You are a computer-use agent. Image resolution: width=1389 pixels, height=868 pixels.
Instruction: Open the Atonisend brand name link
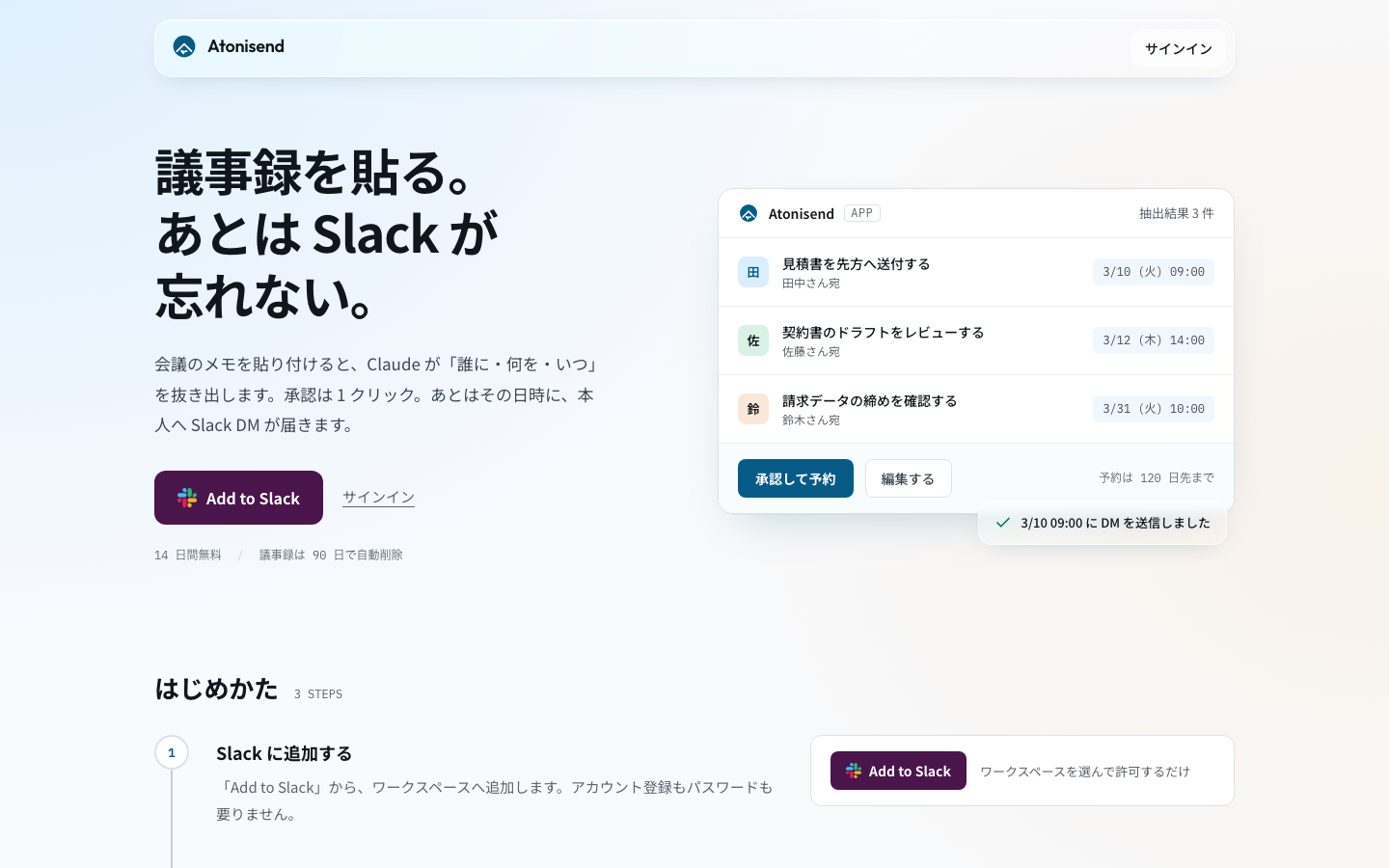coord(246,46)
